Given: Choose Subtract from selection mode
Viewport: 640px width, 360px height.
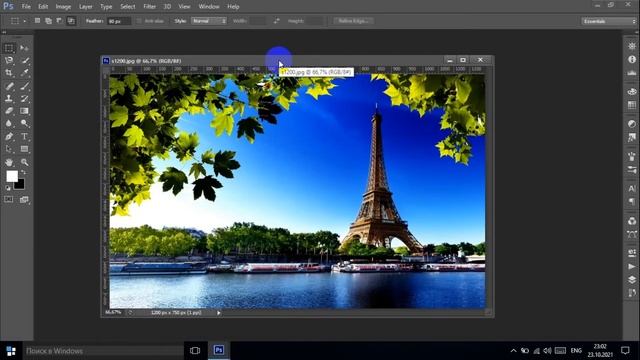Looking at the screenshot, I should (x=59, y=21).
